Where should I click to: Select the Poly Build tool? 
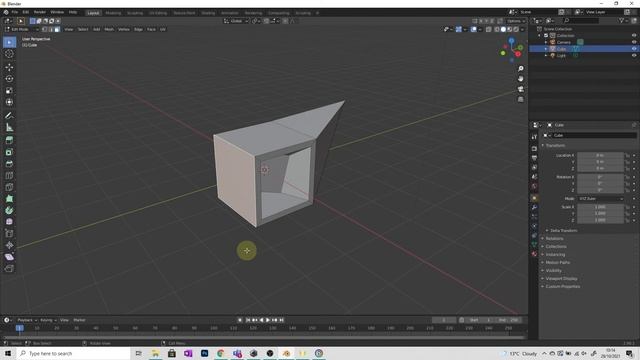(x=9, y=199)
